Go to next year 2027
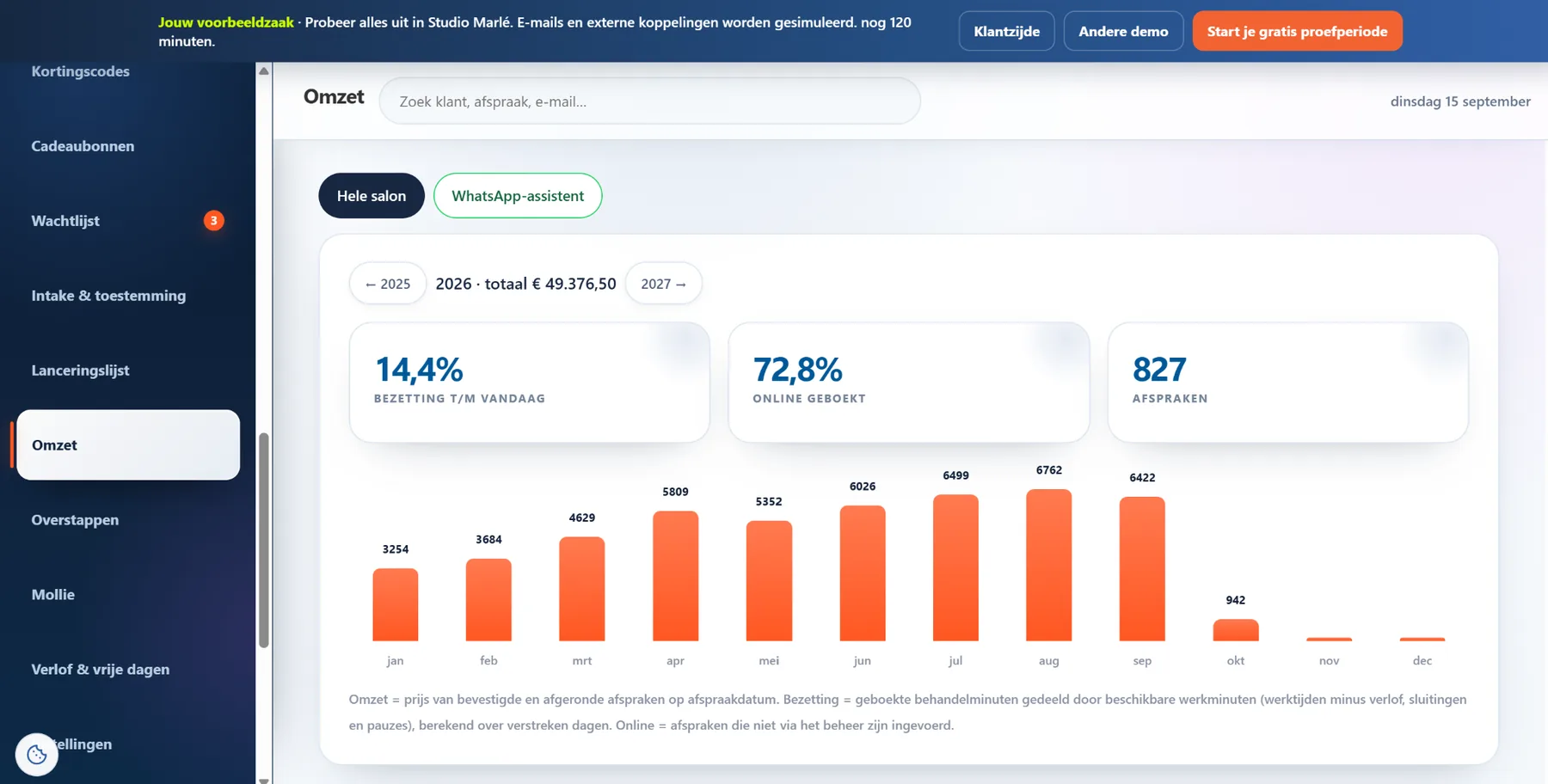The height and width of the screenshot is (784, 1548). coord(663,284)
